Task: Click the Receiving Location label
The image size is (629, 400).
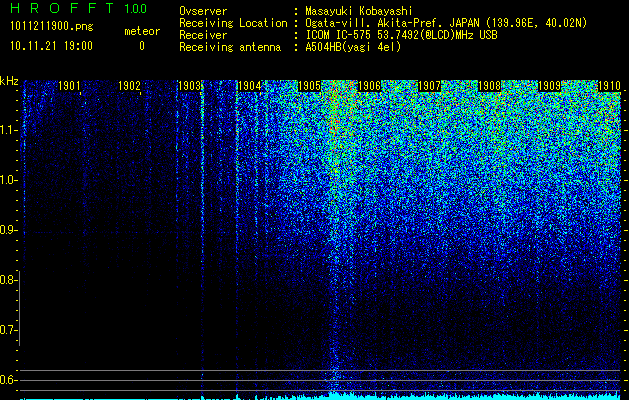Action: (x=233, y=23)
